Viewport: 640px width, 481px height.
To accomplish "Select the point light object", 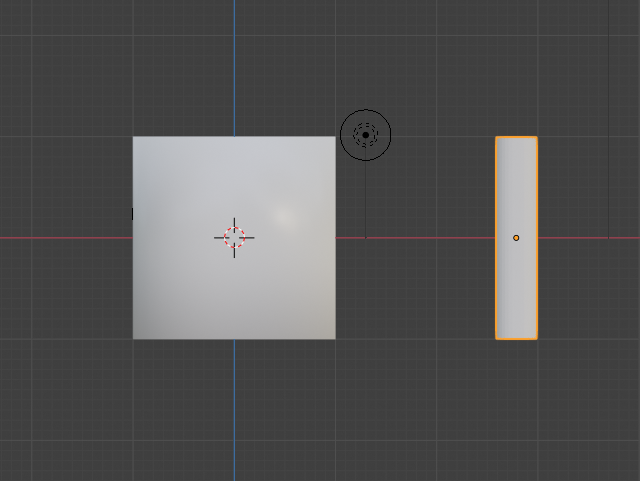I will click(x=365, y=134).
